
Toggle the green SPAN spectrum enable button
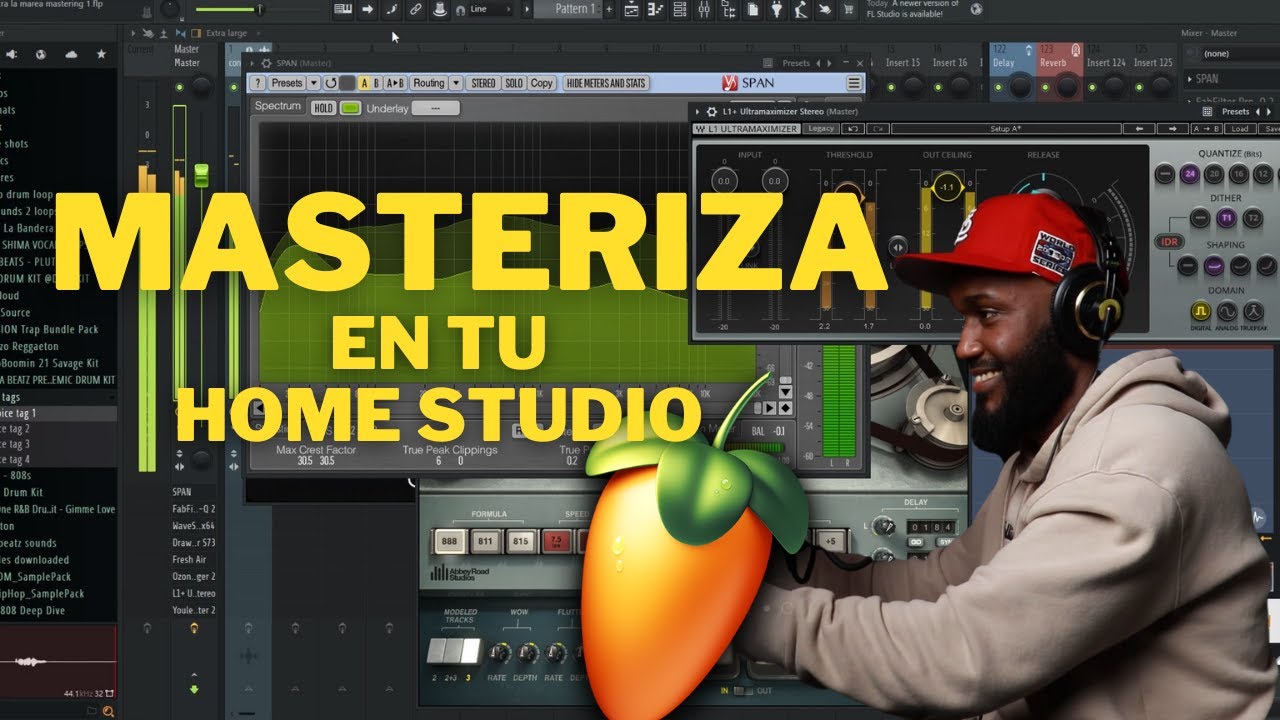[x=350, y=107]
